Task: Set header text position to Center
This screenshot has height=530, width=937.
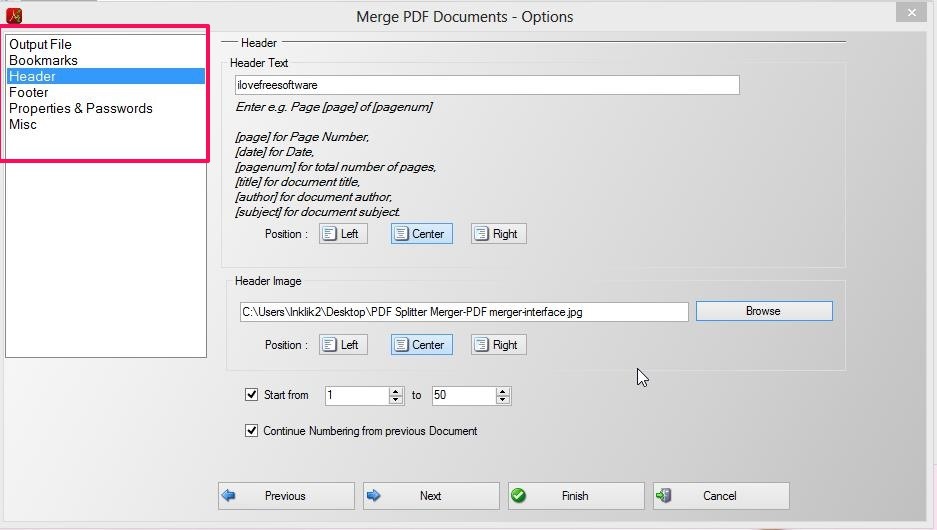Action: (422, 234)
